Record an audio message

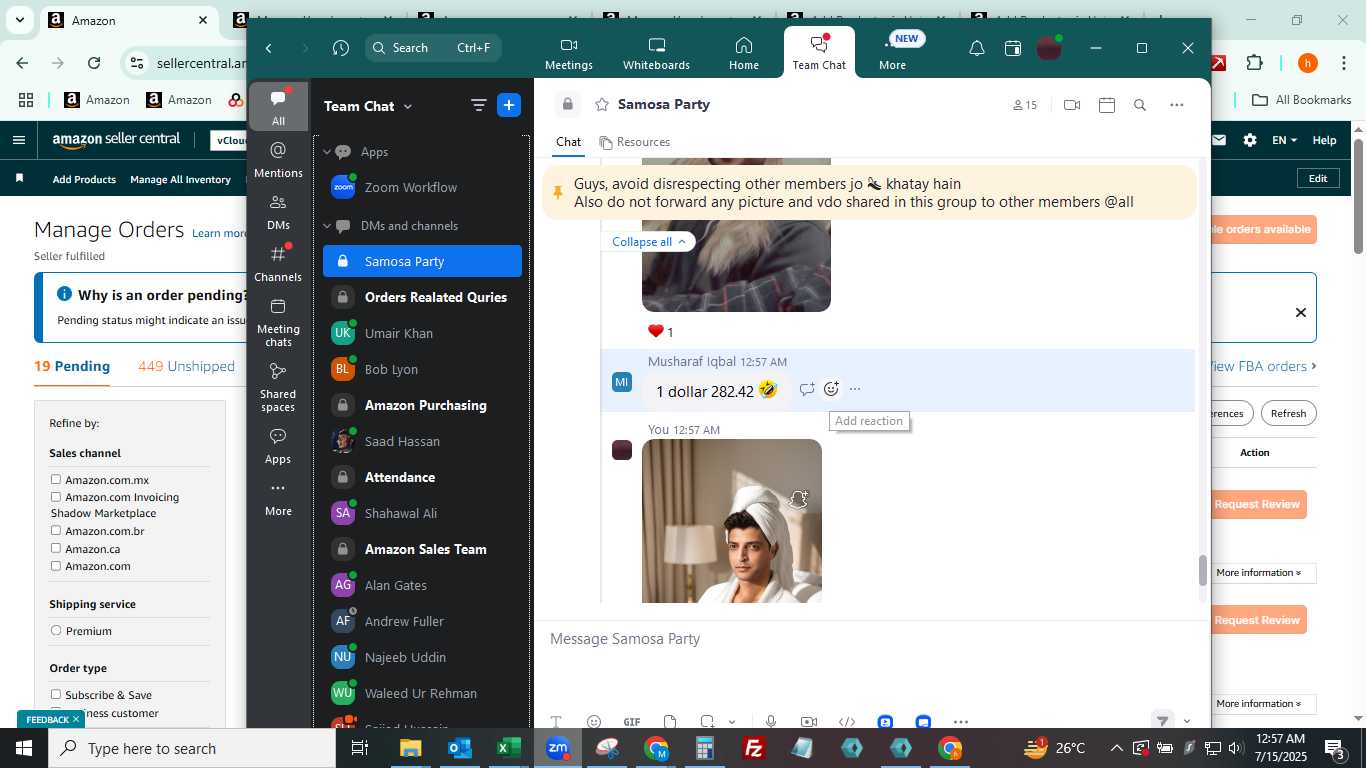[771, 722]
